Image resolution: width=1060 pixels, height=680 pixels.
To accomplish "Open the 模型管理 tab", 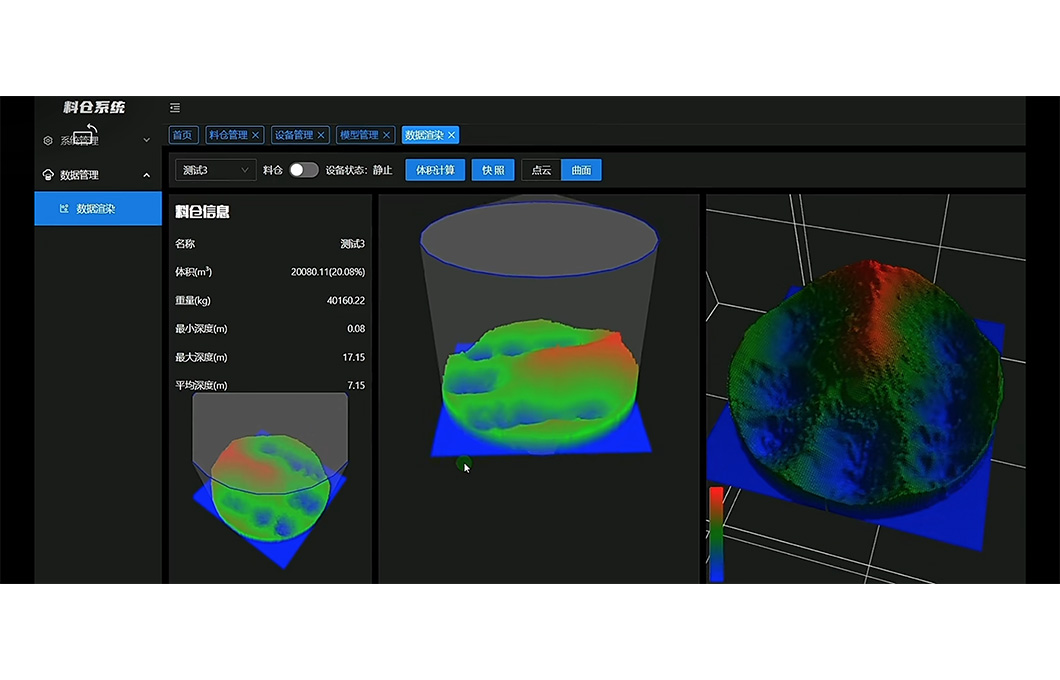I will pyautogui.click(x=358, y=135).
